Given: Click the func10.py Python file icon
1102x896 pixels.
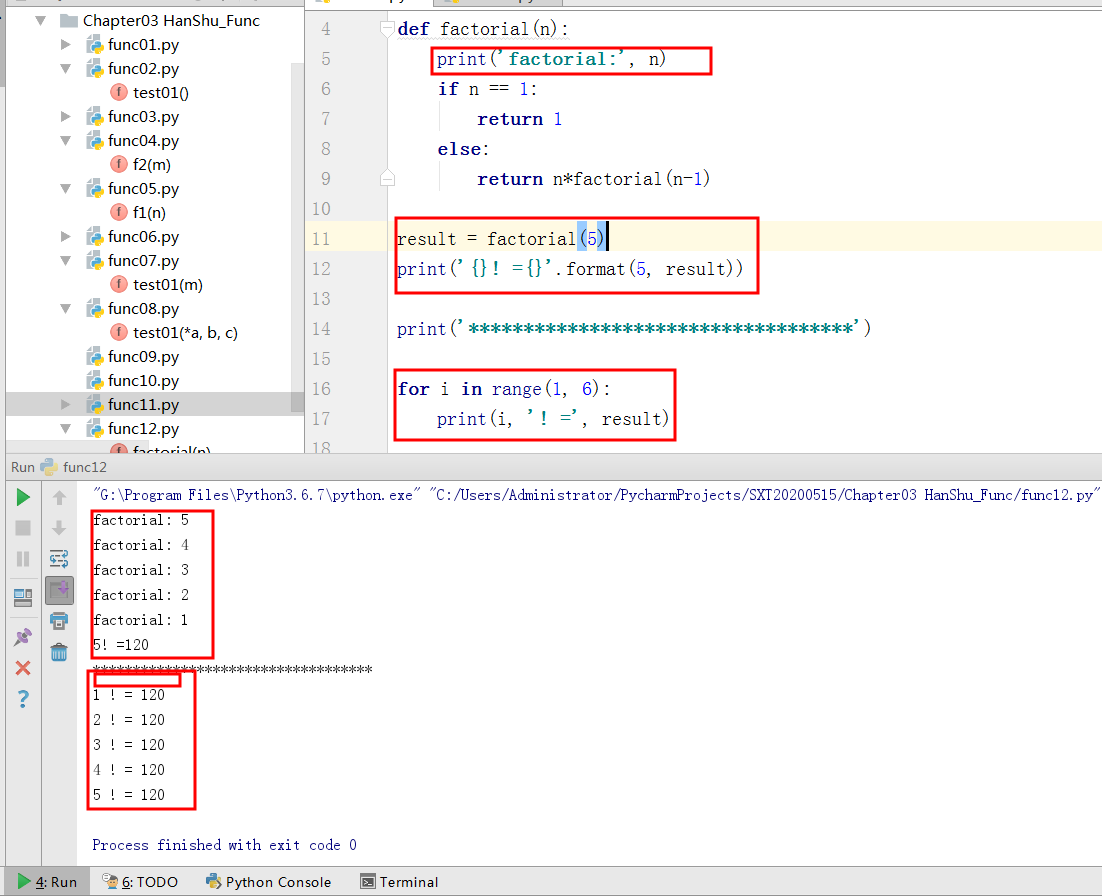Looking at the screenshot, I should click(95, 380).
